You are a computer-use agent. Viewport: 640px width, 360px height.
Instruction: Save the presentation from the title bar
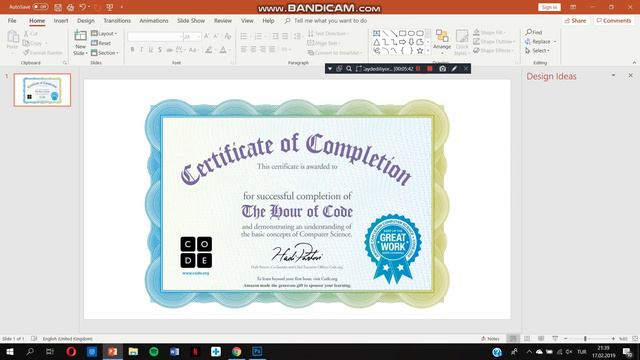pyautogui.click(x=58, y=7)
